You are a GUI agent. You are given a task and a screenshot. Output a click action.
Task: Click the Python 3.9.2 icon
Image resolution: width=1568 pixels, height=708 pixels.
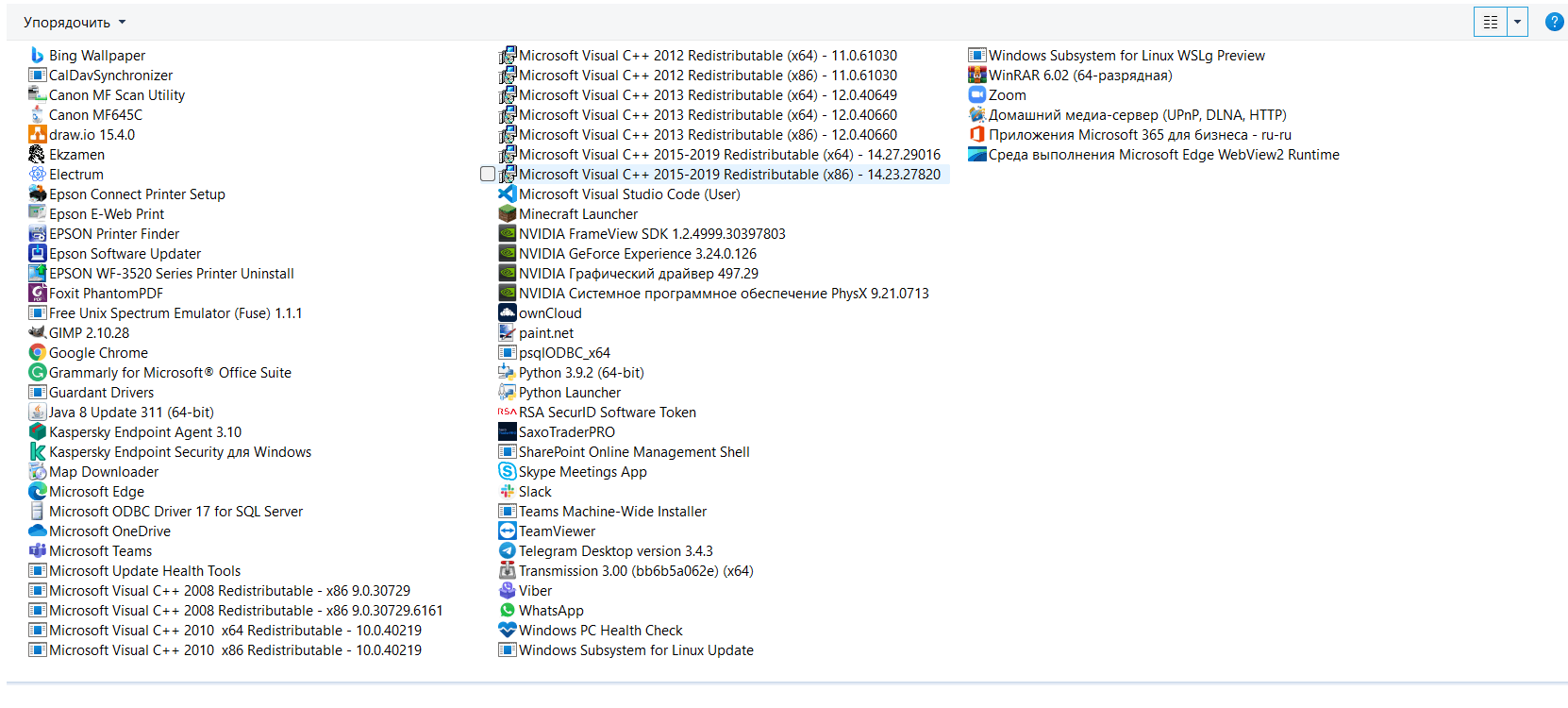(508, 373)
